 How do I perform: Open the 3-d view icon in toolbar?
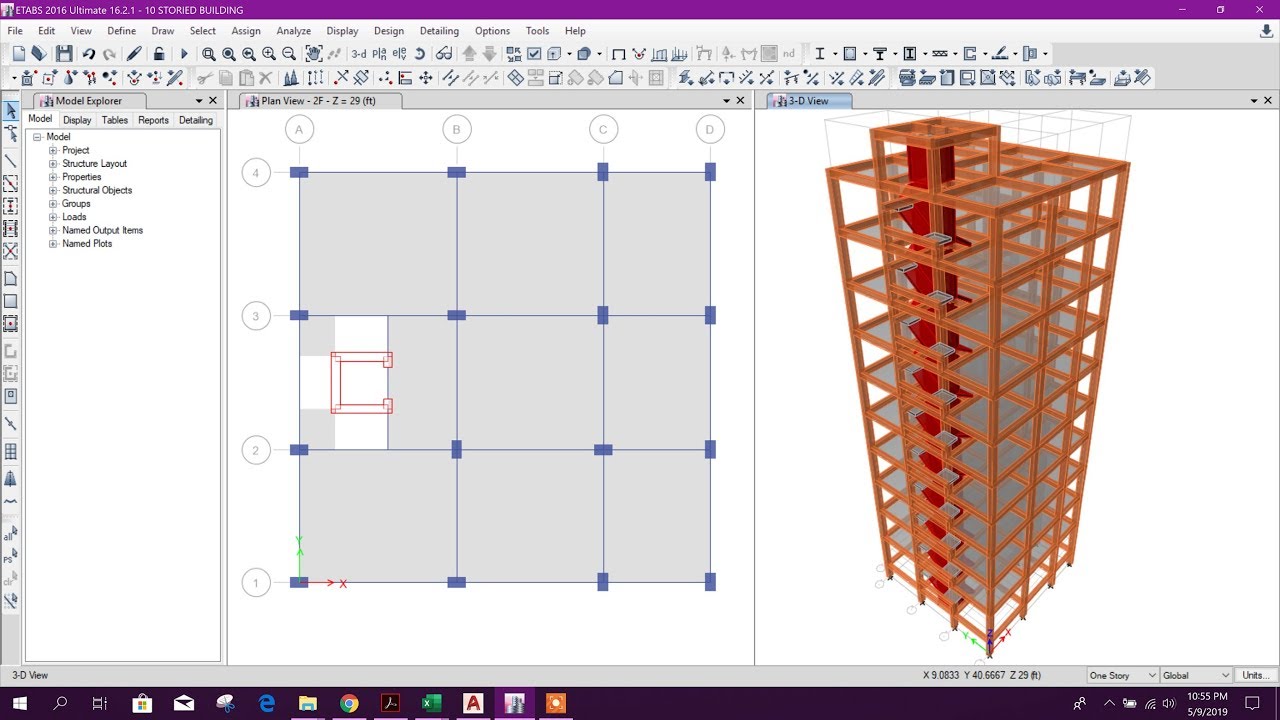click(x=357, y=53)
